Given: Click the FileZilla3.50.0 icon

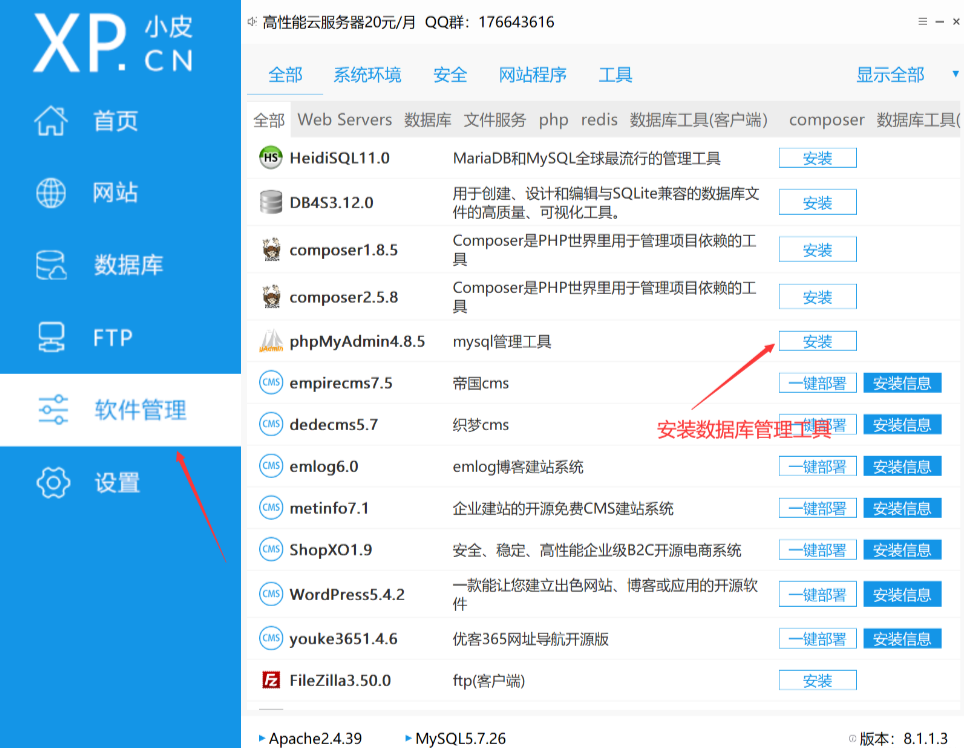Looking at the screenshot, I should point(271,680).
